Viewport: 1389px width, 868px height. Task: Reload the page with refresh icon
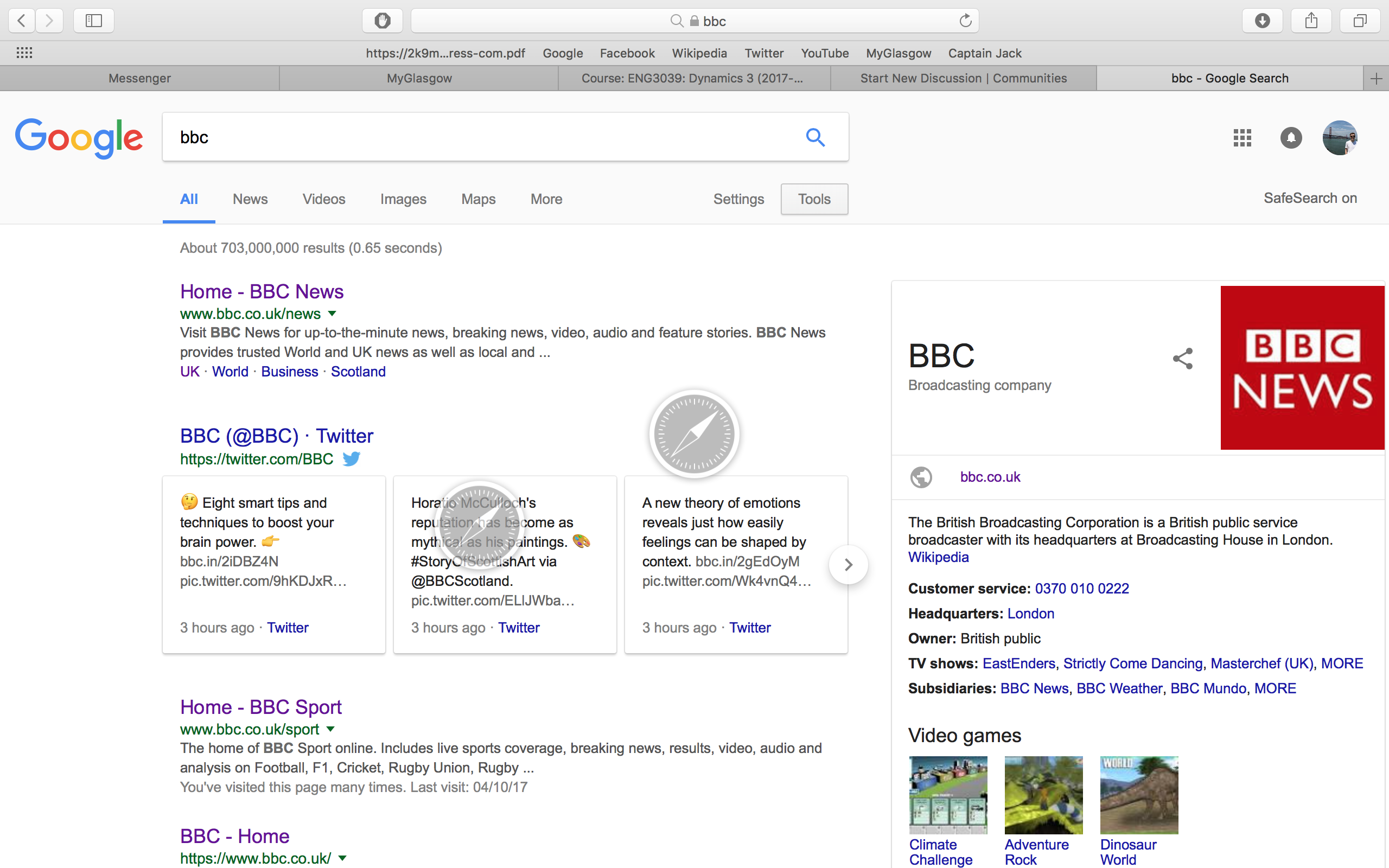pyautogui.click(x=965, y=21)
